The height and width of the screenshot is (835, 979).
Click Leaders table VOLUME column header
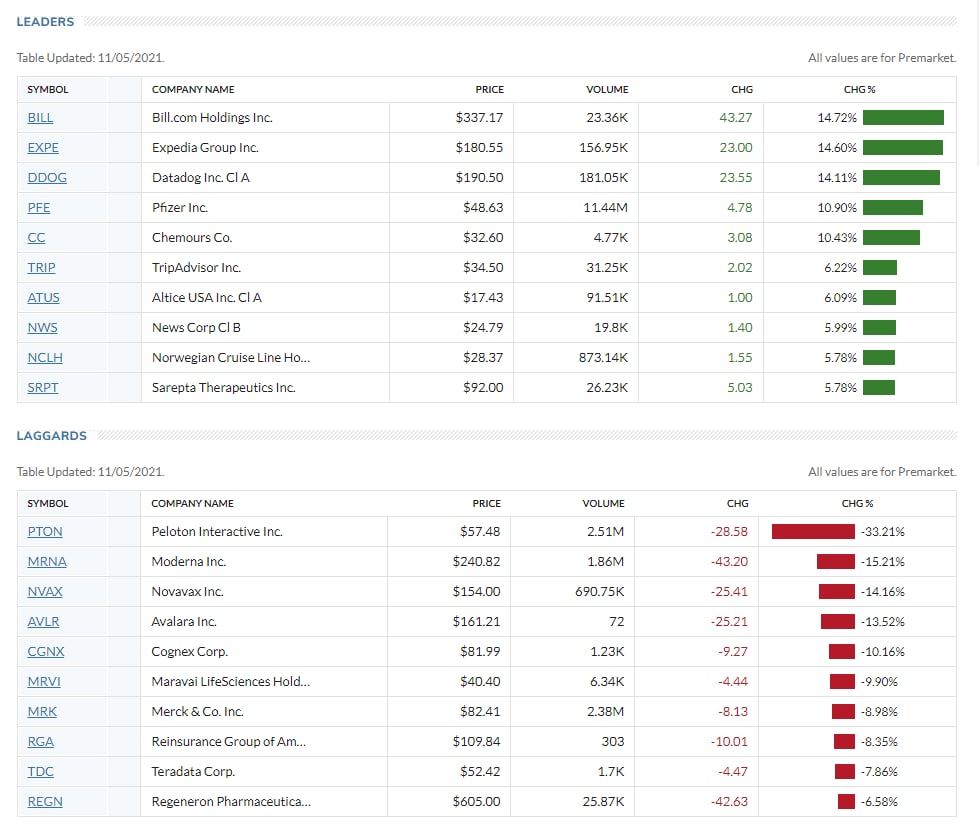pyautogui.click(x=608, y=89)
